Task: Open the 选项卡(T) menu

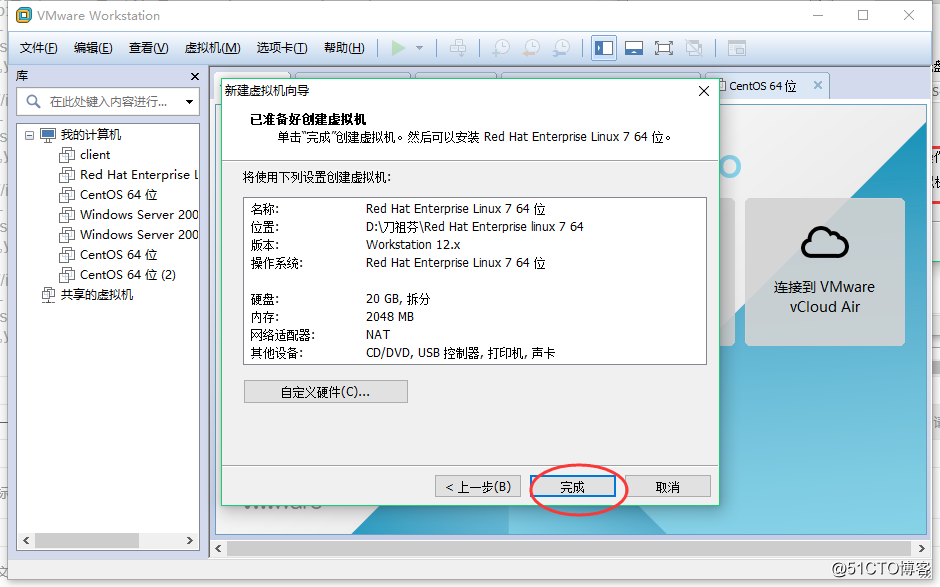Action: 282,48
